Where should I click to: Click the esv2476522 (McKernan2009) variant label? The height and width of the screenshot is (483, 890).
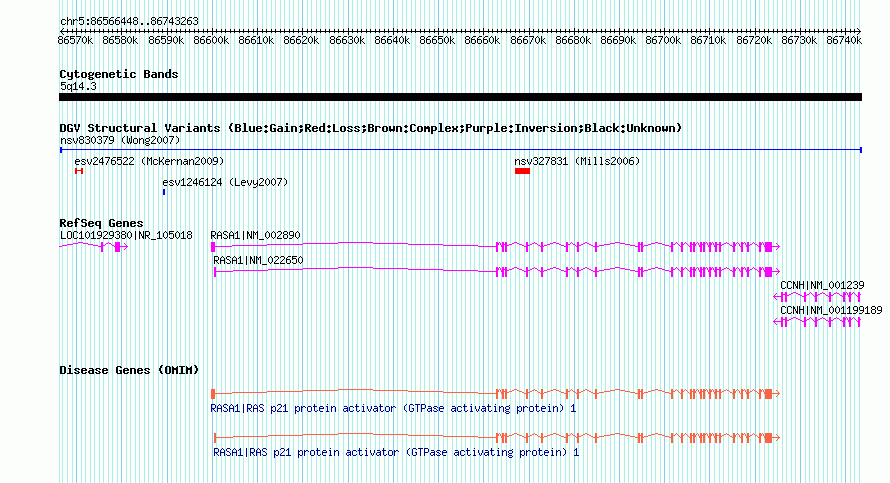pyautogui.click(x=149, y=161)
